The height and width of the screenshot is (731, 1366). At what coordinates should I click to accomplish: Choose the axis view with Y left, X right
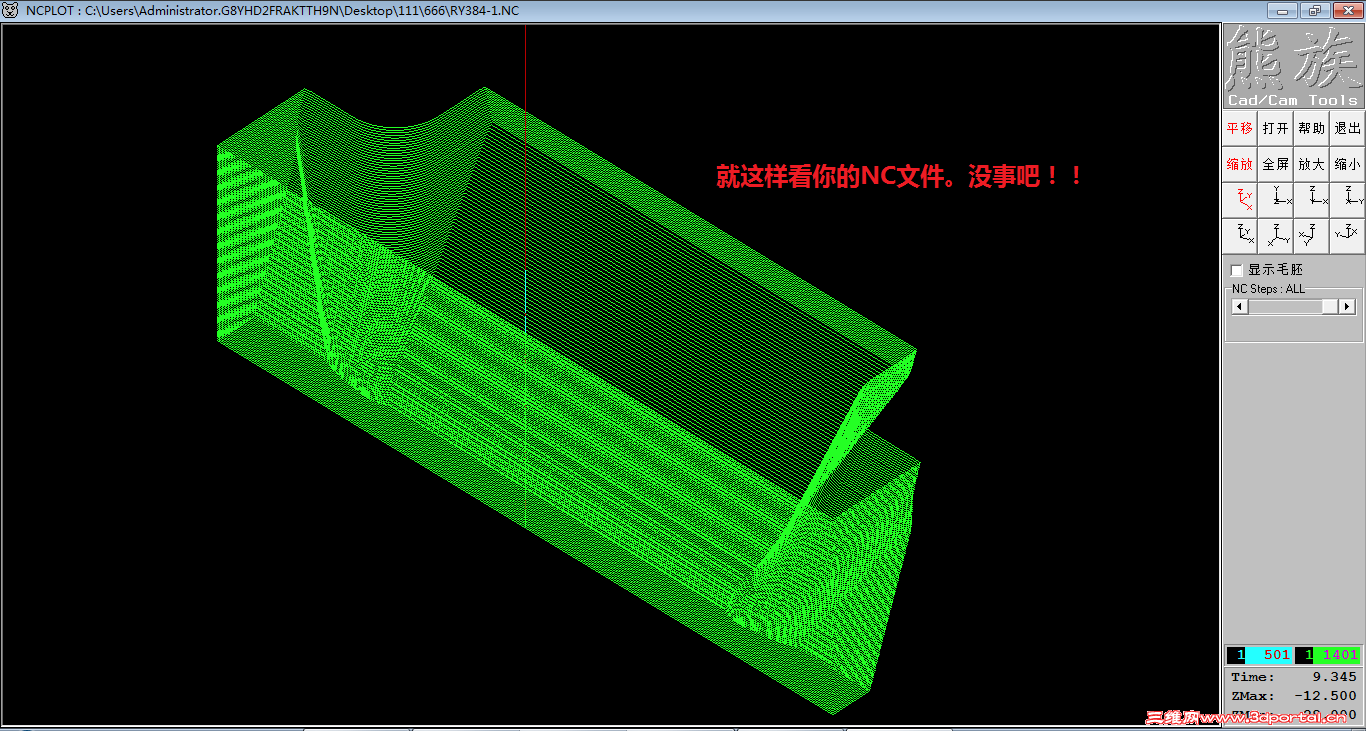pos(1348,236)
